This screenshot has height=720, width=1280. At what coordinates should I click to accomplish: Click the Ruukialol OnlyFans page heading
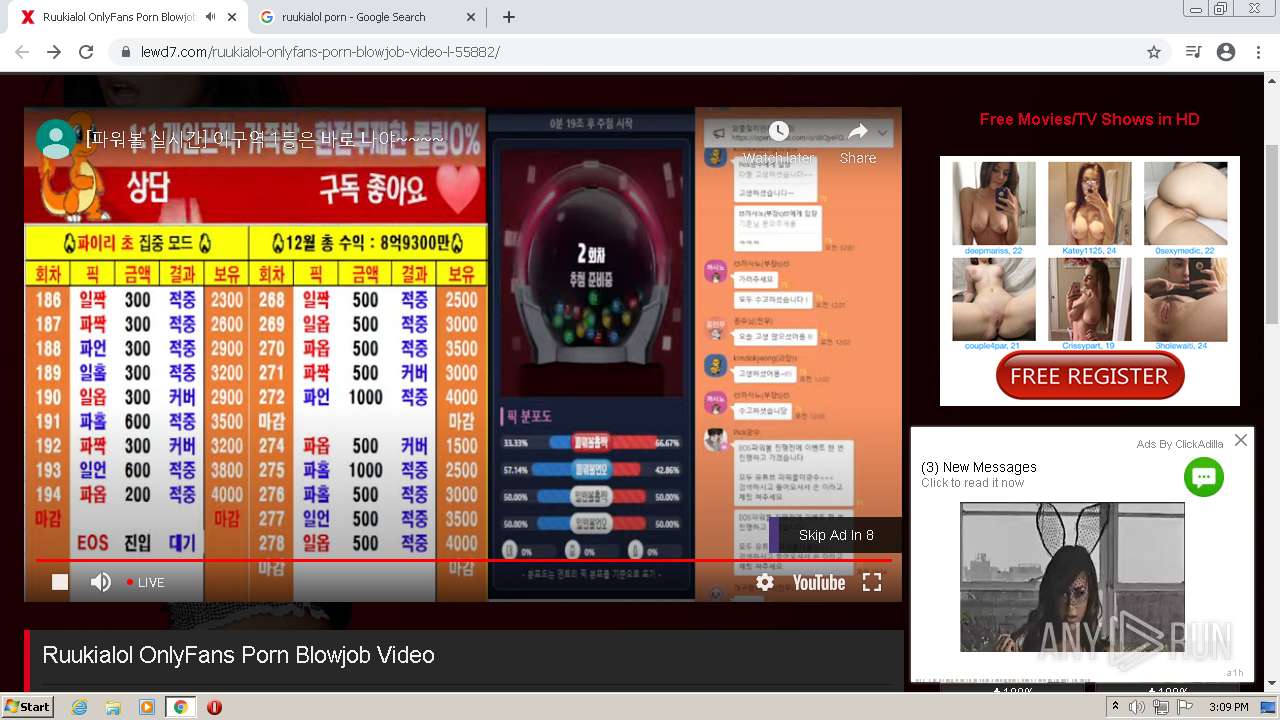point(238,655)
